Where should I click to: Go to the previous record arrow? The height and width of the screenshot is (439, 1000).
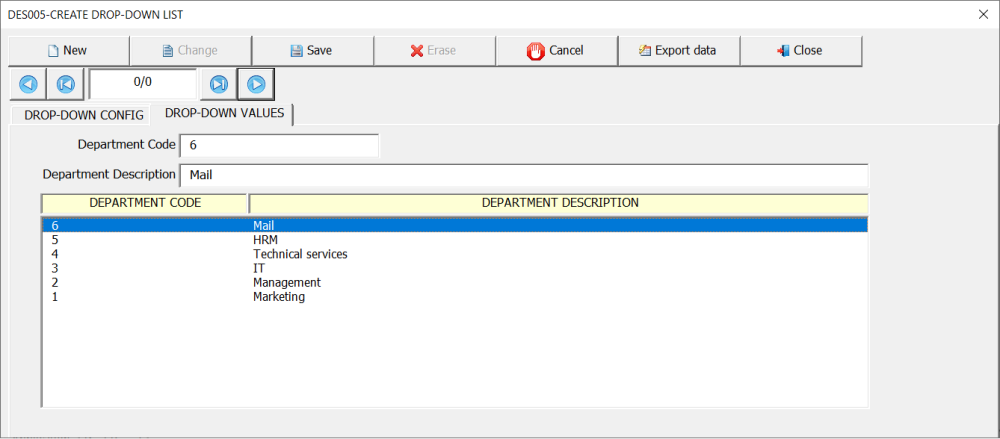click(27, 84)
